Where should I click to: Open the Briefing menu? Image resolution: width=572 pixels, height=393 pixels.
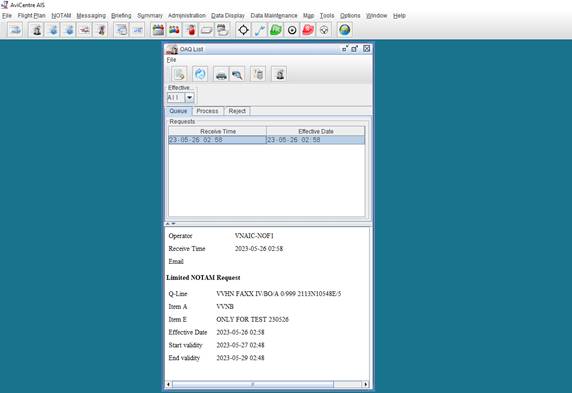click(x=121, y=16)
